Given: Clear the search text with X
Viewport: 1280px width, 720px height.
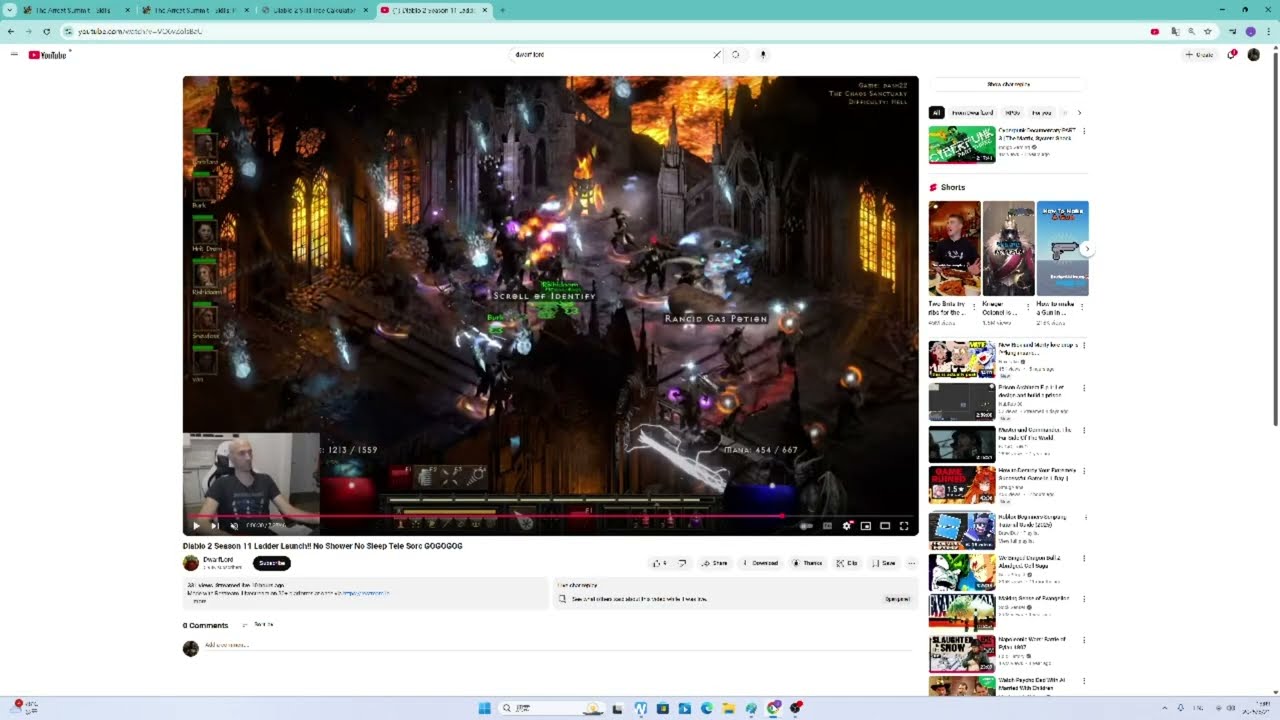Looking at the screenshot, I should coord(717,54).
